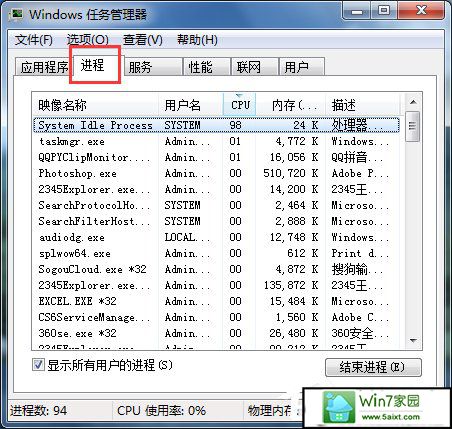Screen dimensions: 452x429
Task: Sort processes by the CPU column
Action: (x=240, y=105)
